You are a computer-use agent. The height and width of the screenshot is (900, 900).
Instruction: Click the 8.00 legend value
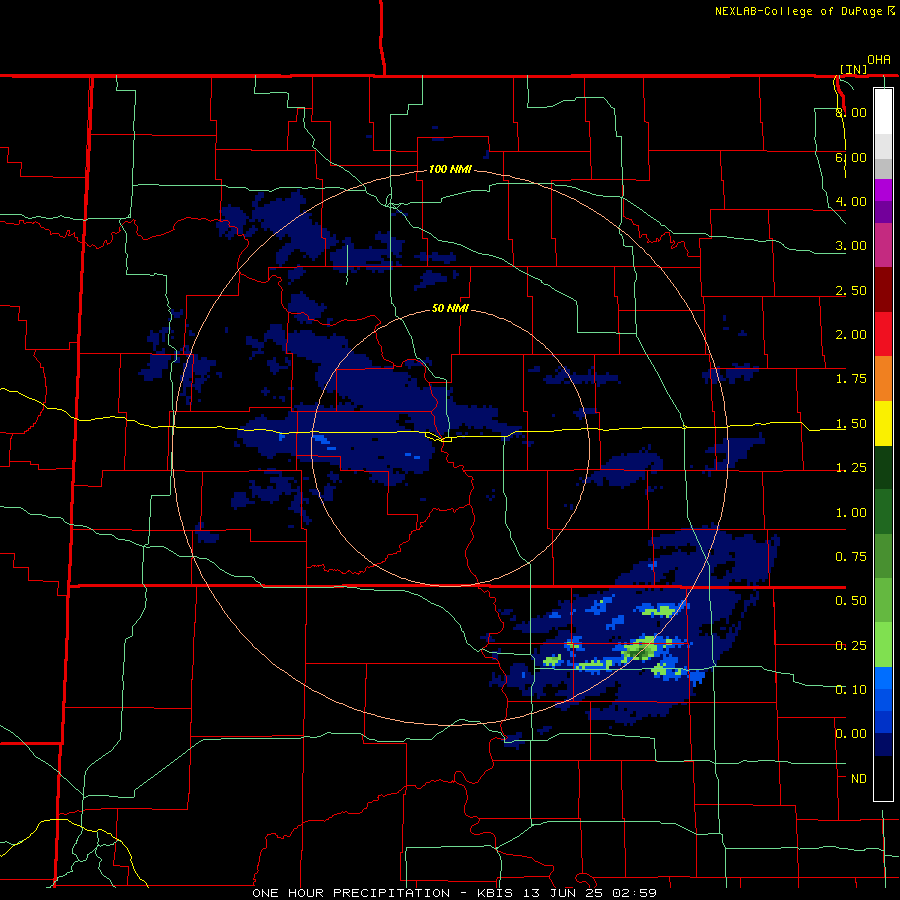[851, 112]
